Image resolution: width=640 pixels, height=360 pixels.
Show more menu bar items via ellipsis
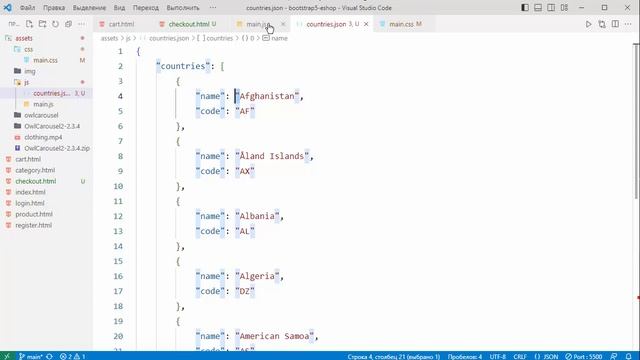213,8
